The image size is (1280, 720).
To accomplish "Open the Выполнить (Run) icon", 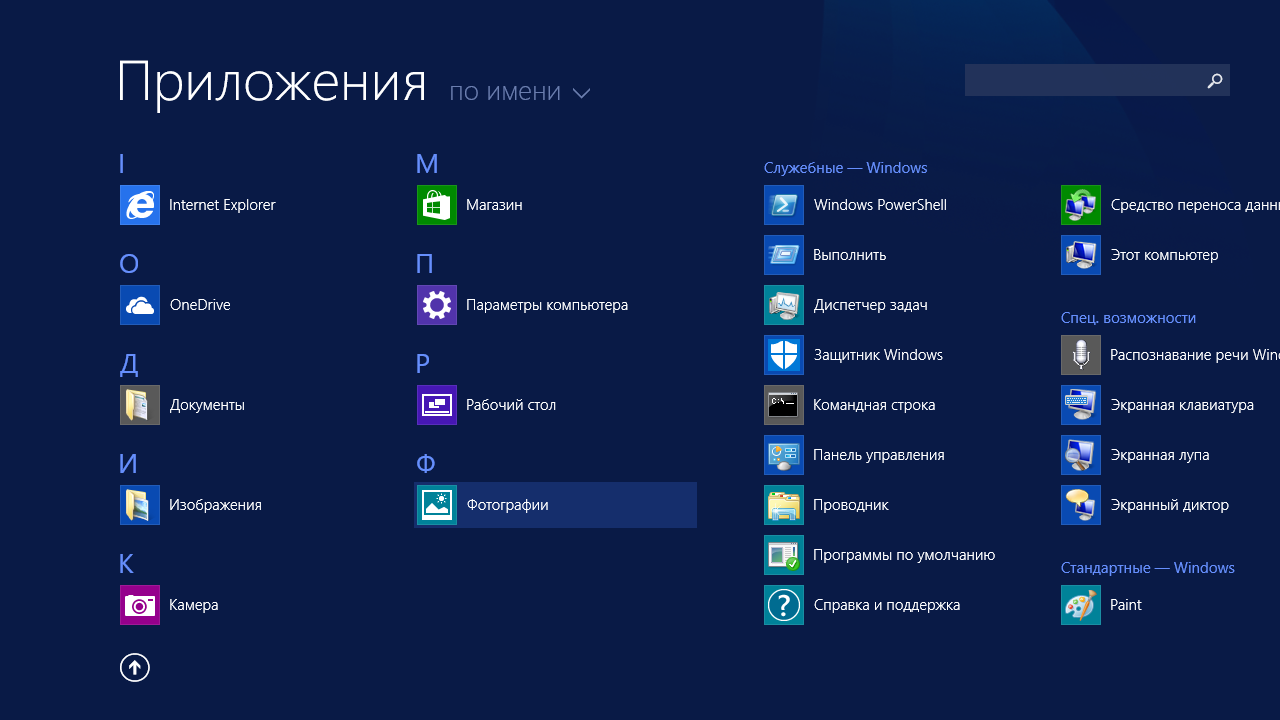I will [x=784, y=255].
